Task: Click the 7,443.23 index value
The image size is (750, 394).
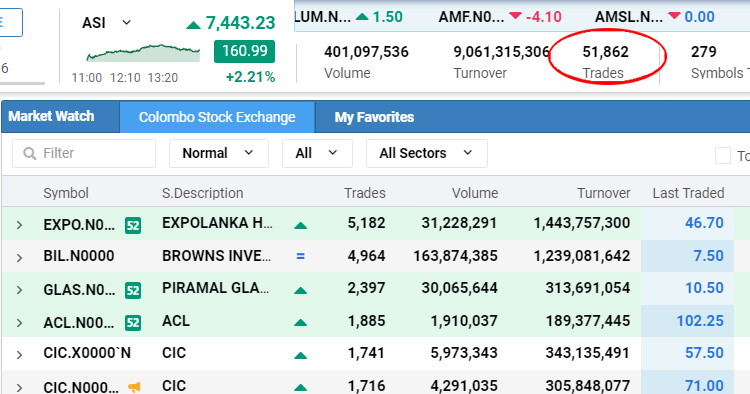Action: tap(241, 23)
